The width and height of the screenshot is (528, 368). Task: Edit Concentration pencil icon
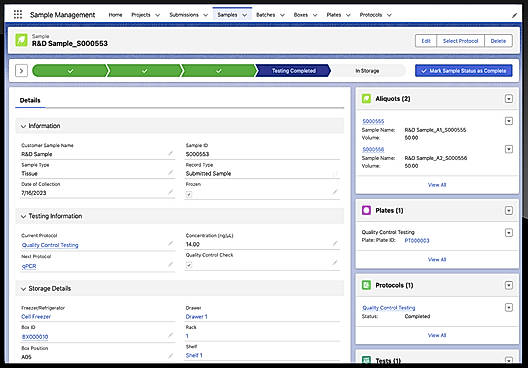(335, 244)
